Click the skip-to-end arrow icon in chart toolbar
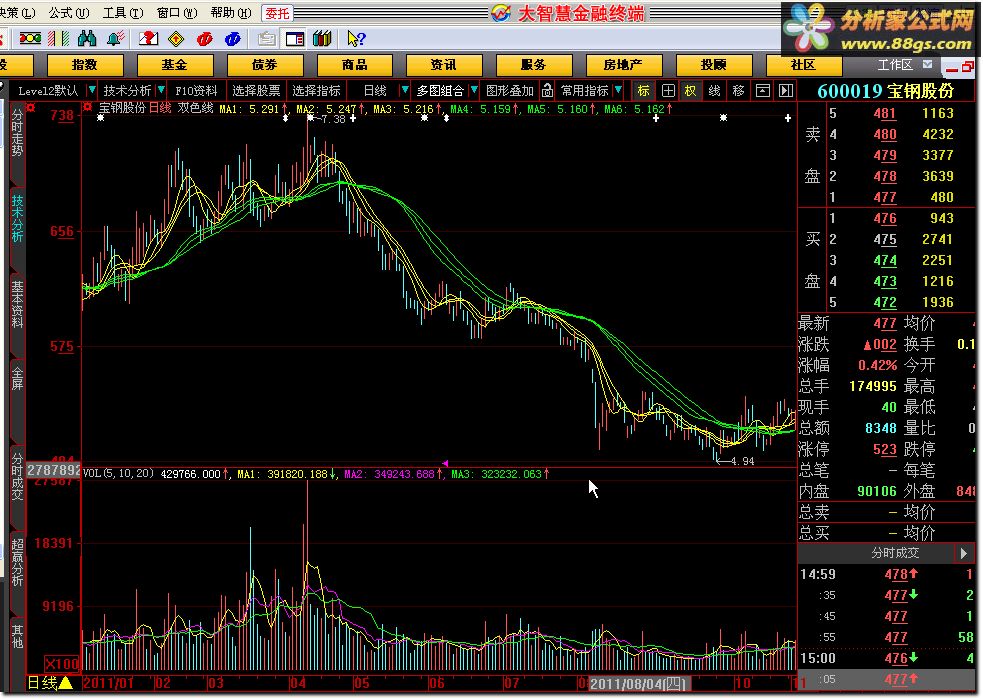Screen dimensions: 983x699 point(786,90)
